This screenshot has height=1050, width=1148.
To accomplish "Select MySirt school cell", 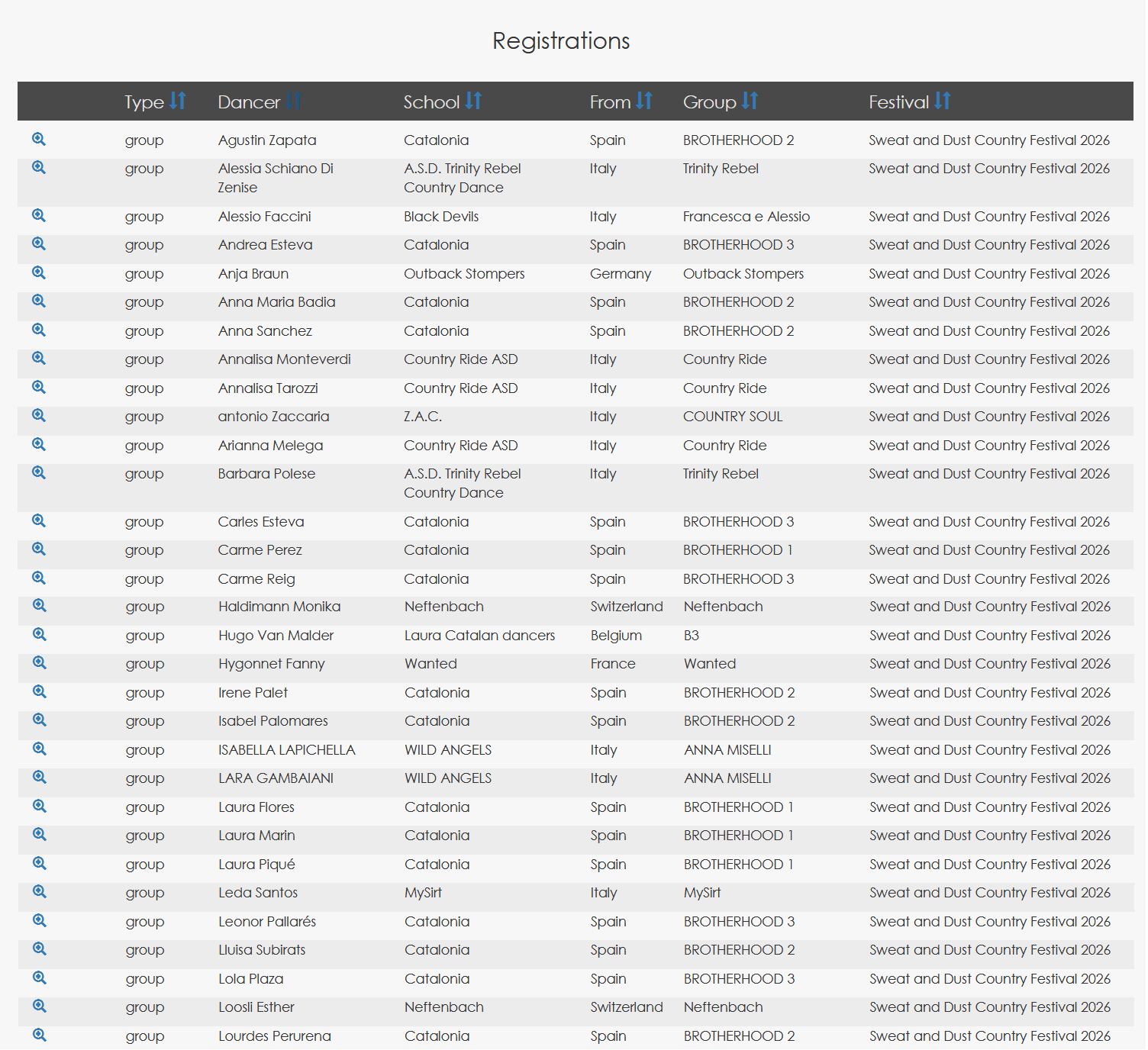I will pos(424,893).
